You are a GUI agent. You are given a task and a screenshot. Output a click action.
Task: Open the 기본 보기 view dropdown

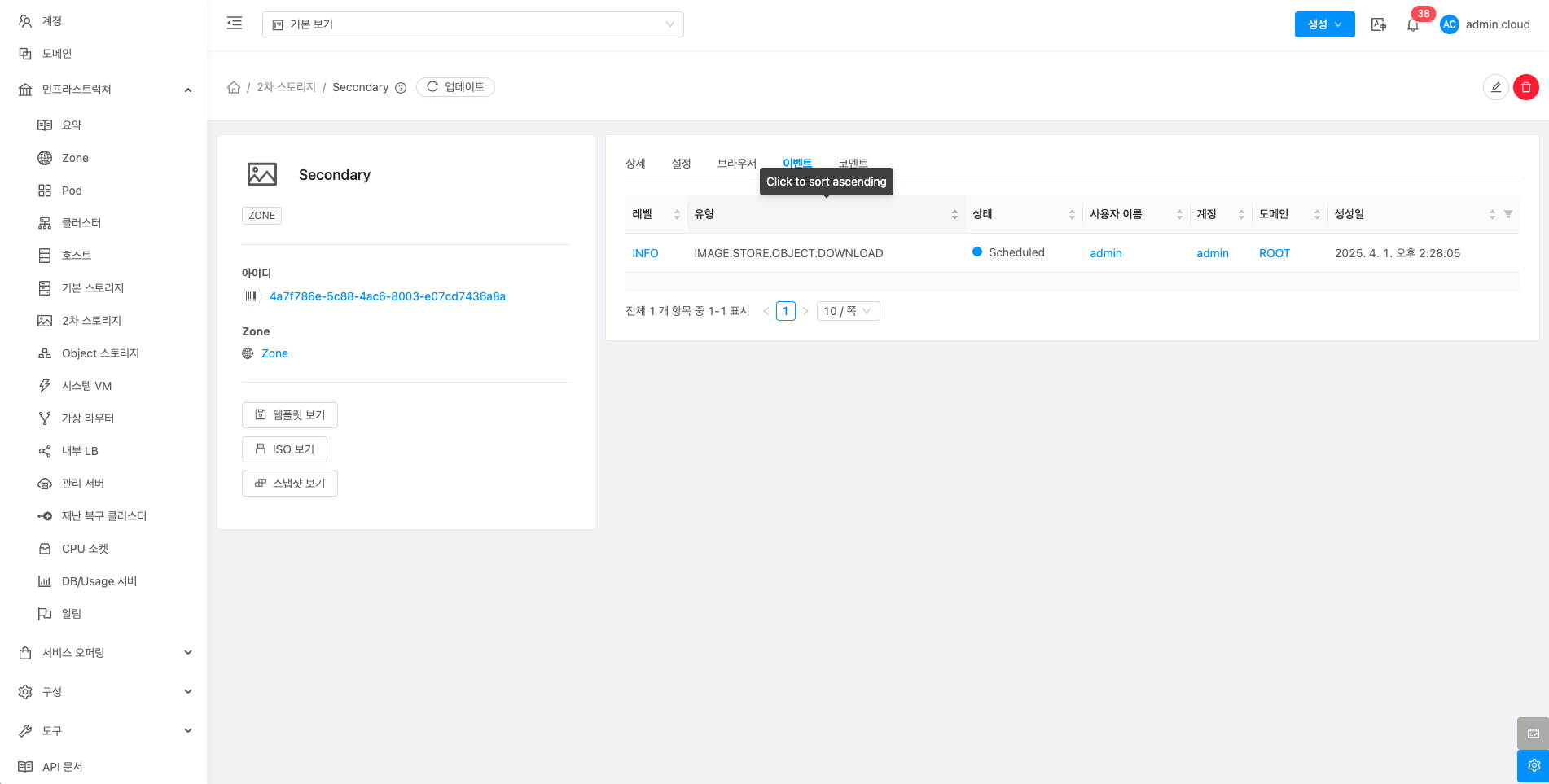tap(472, 24)
